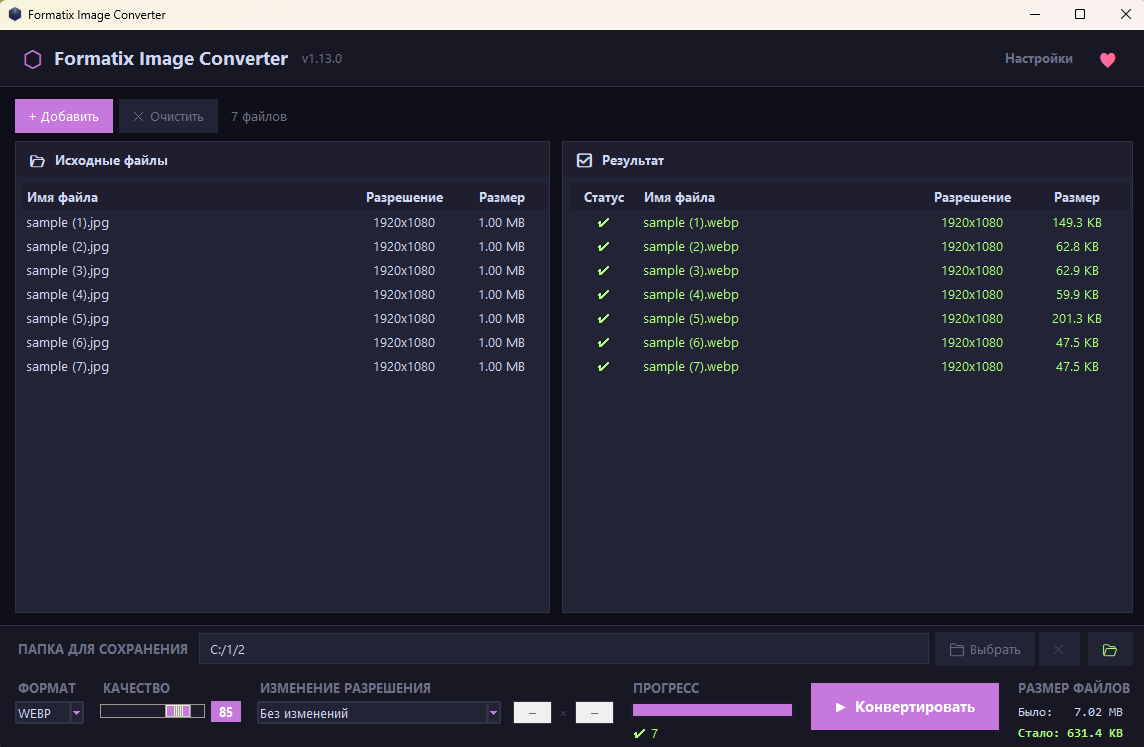Image resolution: width=1144 pixels, height=747 pixels.
Task: Click the Formatix hexagon logo
Action: (33, 59)
